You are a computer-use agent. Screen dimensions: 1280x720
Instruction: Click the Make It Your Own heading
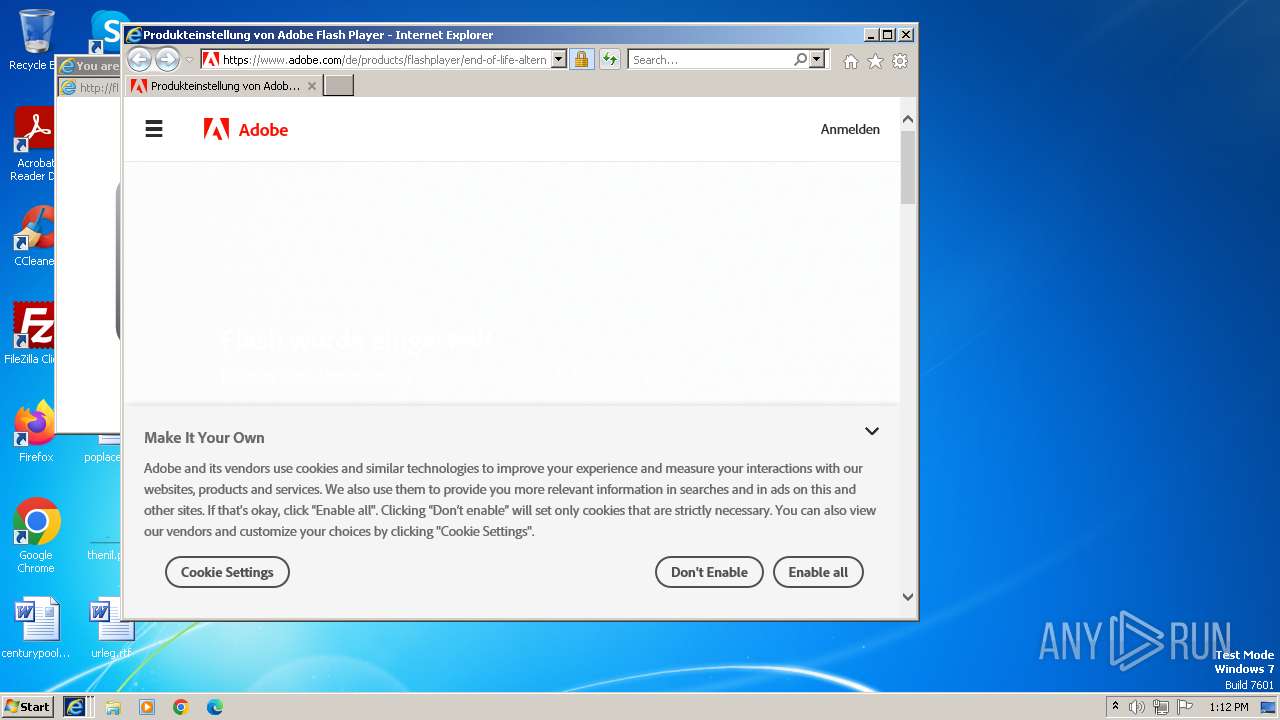(x=204, y=437)
